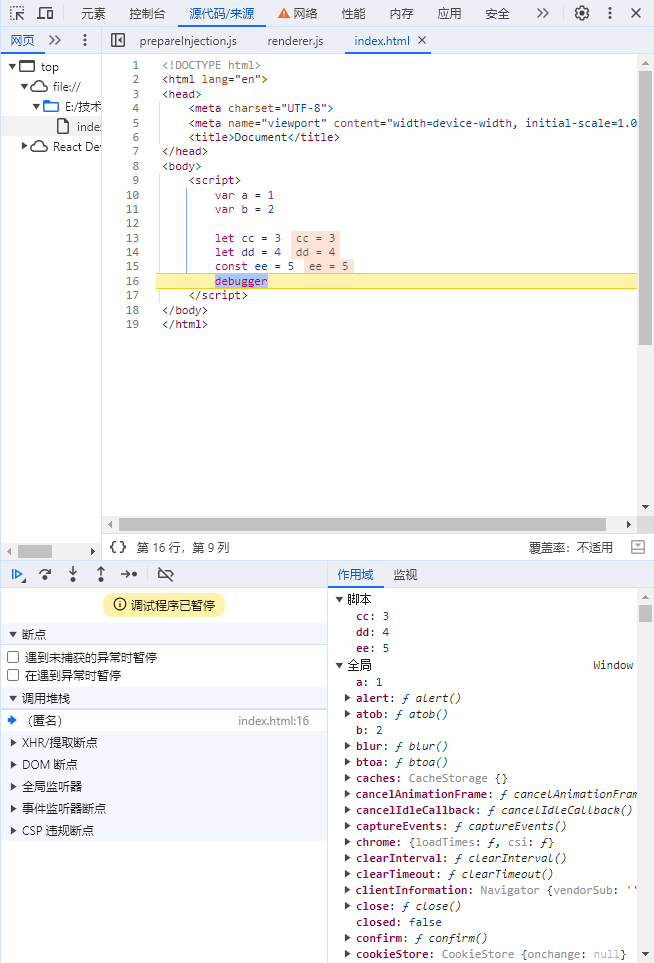Enable pause on uncaught exceptions checkbox

[13, 657]
